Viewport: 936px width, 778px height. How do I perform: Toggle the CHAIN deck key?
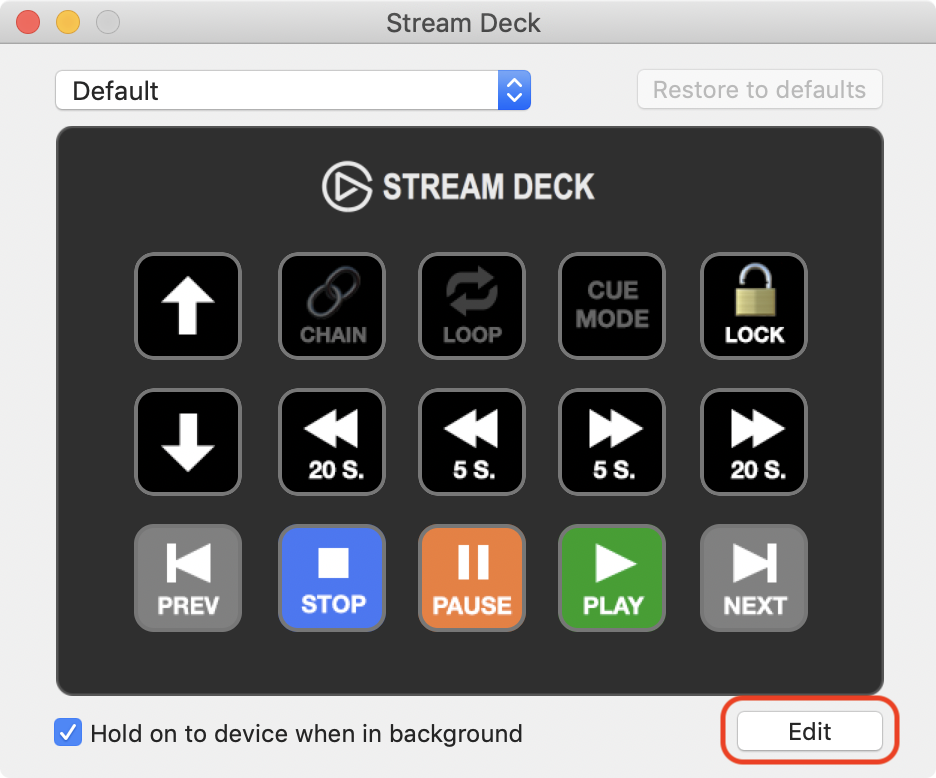(x=332, y=306)
